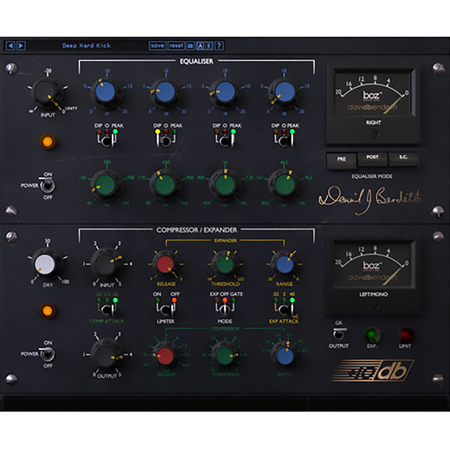Flip the fourth band DIP/PEAK switch
This screenshot has height=450, width=450.
(284, 140)
